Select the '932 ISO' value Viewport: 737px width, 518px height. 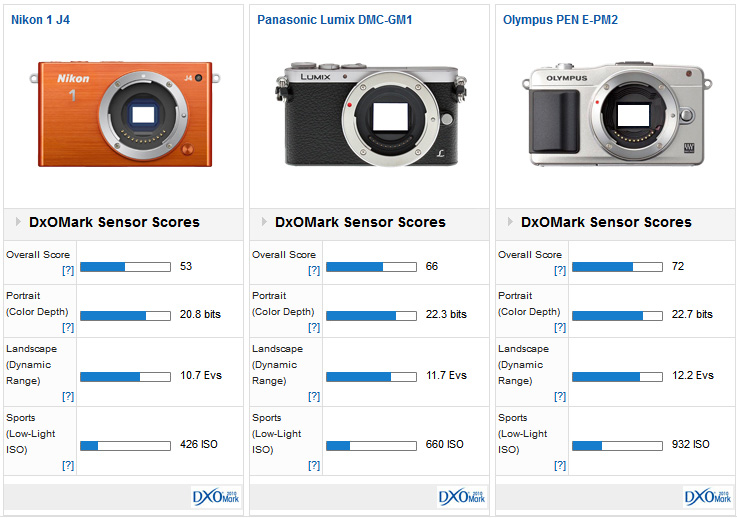pyautogui.click(x=690, y=444)
